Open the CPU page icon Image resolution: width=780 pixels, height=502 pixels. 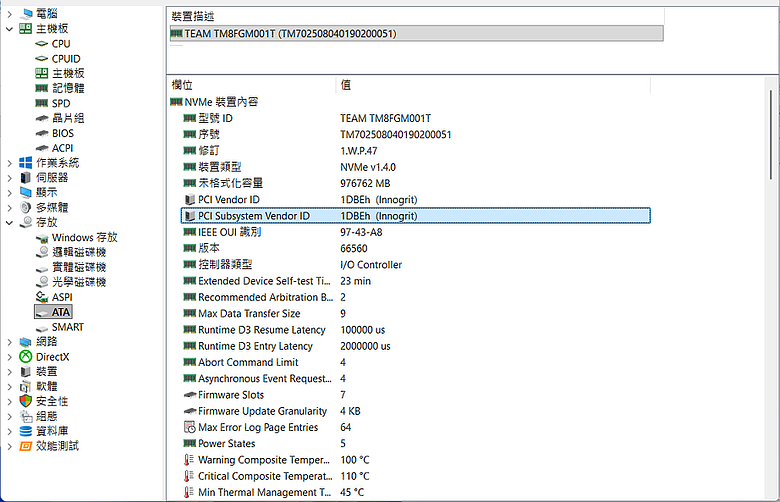[42, 44]
